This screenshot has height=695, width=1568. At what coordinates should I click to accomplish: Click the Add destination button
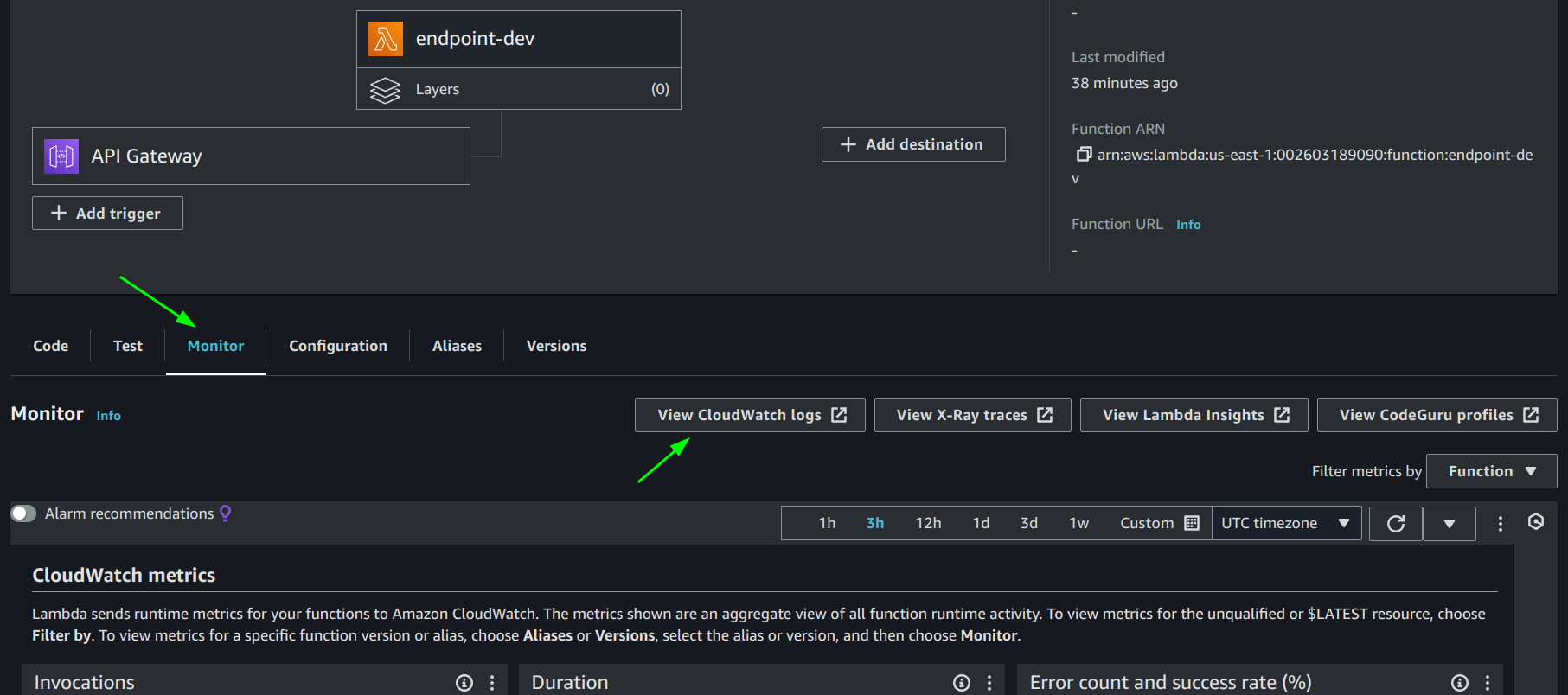tap(913, 144)
